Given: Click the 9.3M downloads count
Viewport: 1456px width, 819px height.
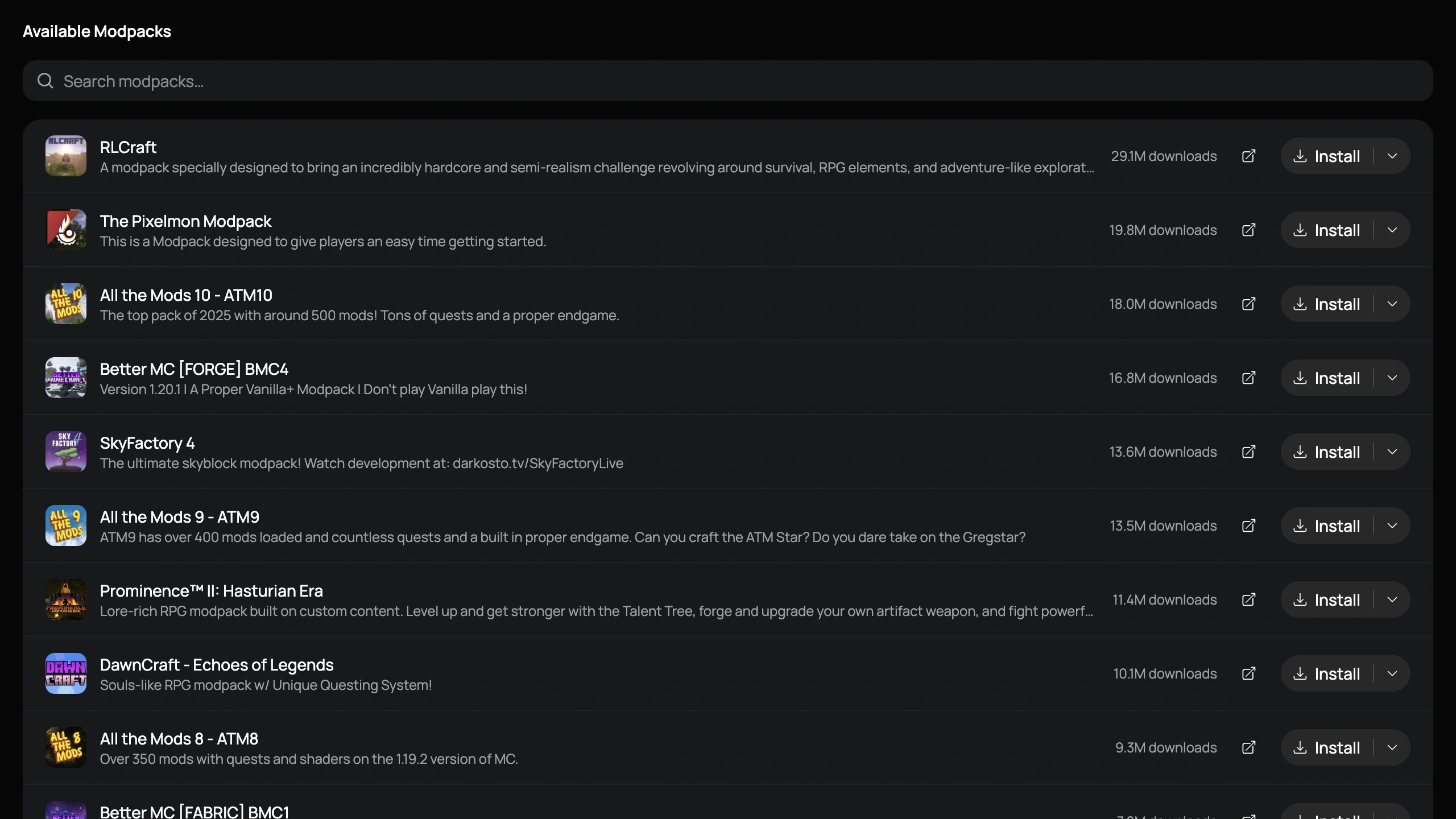Looking at the screenshot, I should (x=1166, y=747).
